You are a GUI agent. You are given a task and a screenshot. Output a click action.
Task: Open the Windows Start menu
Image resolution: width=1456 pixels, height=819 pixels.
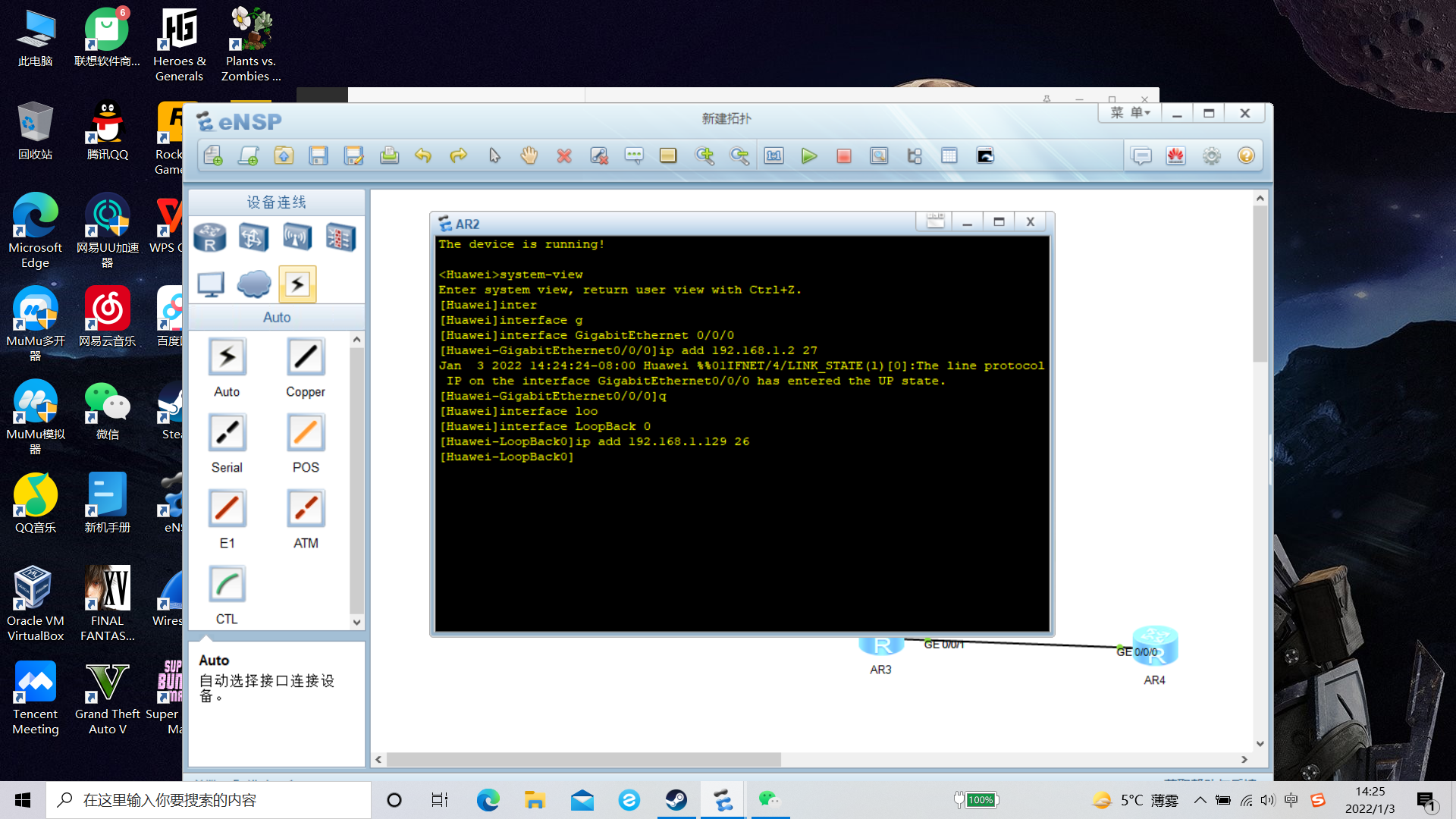(23, 800)
